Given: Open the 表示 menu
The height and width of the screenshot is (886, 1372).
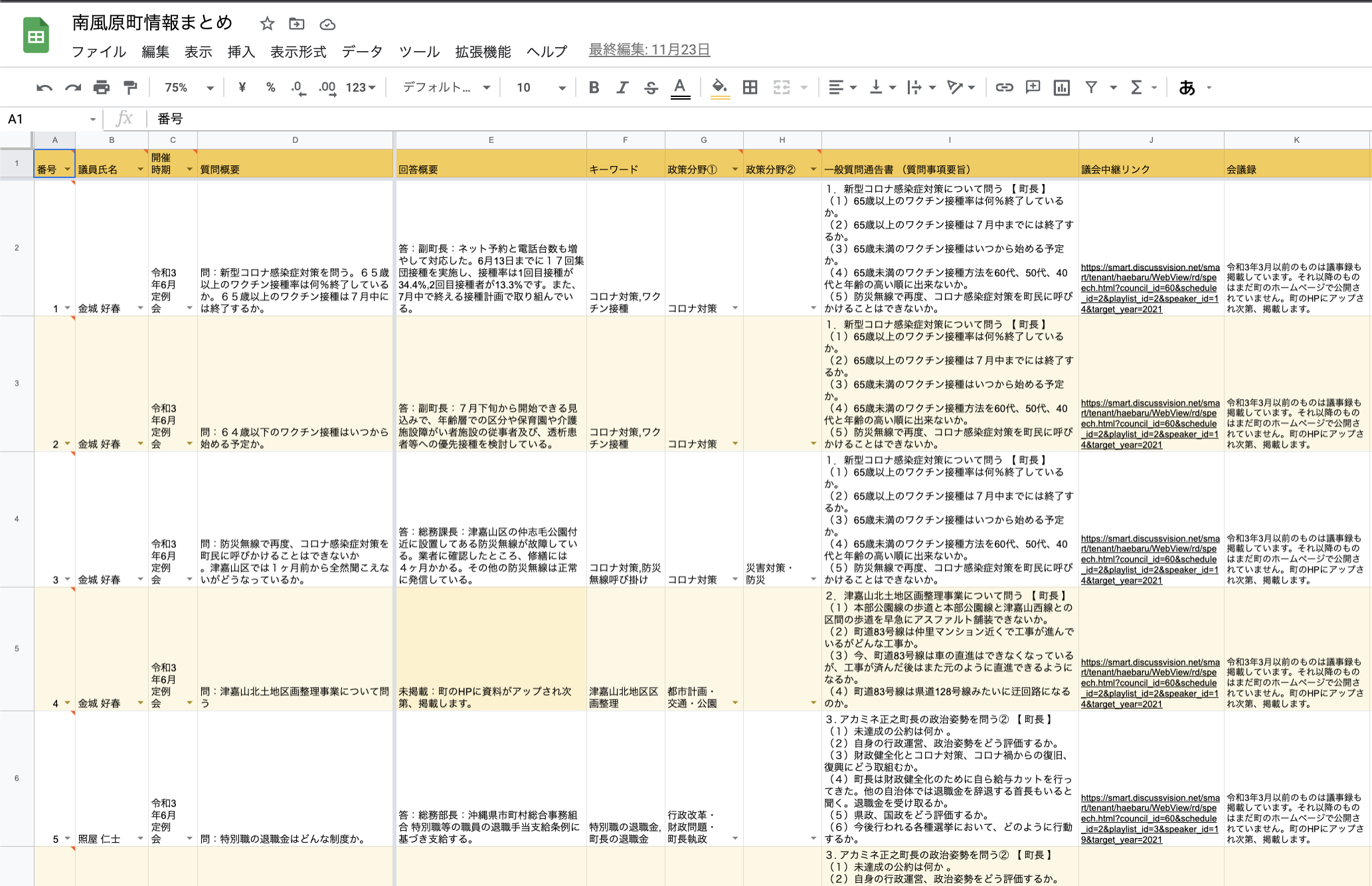Looking at the screenshot, I should coord(198,52).
